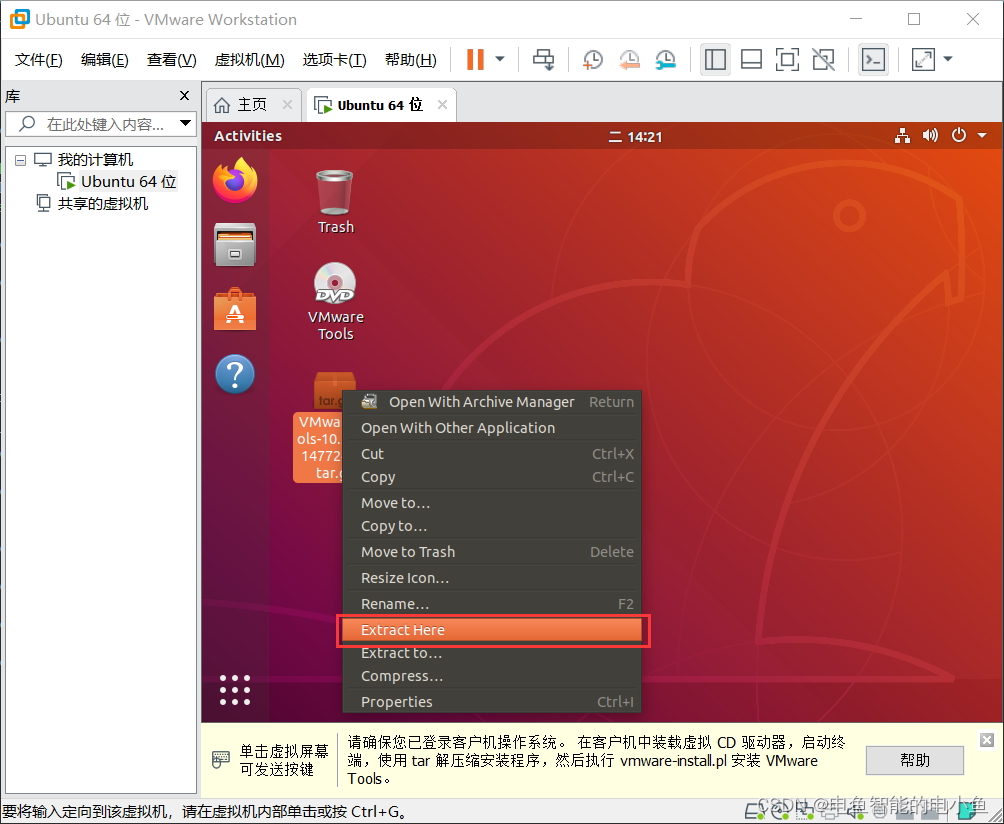Choose Copy in the context menu
Screen dimensions: 1004x824
pyautogui.click(x=492, y=477)
